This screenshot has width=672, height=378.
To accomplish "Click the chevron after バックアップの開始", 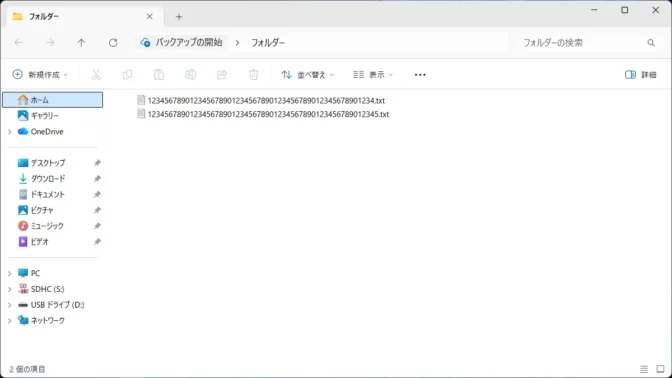I will coord(237,43).
